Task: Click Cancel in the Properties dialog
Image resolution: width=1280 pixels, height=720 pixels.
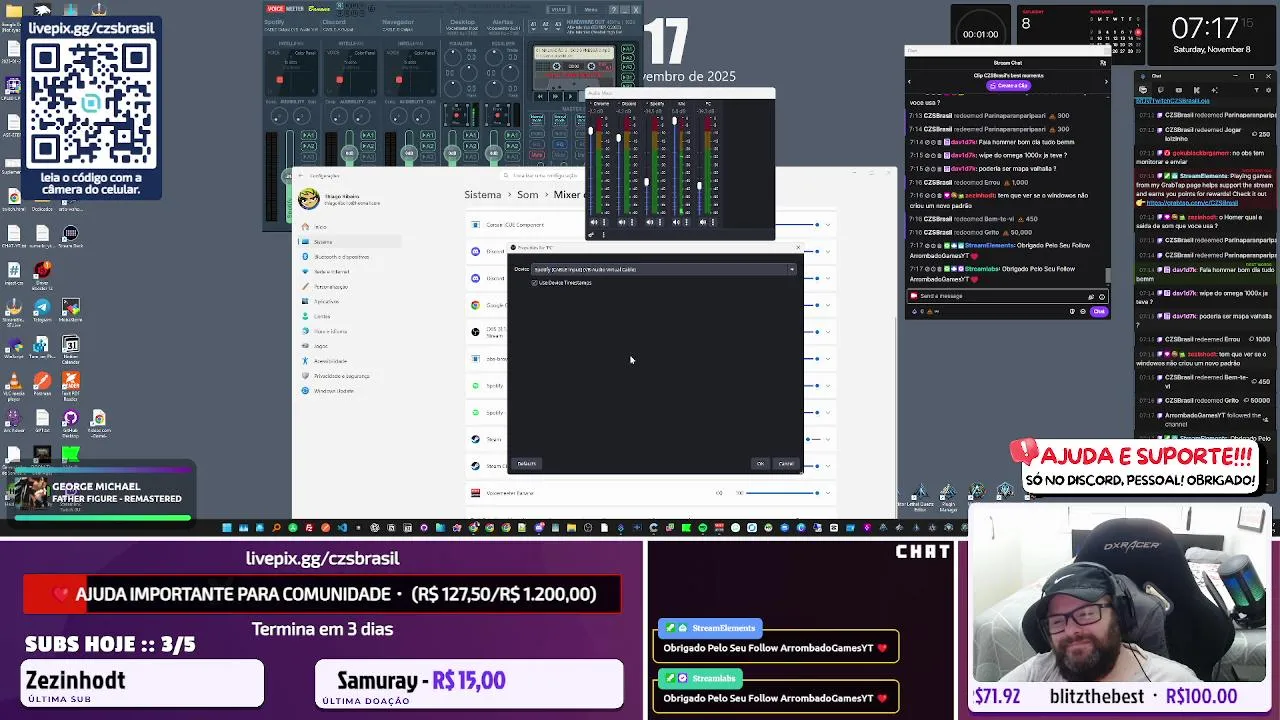Action: pos(786,464)
